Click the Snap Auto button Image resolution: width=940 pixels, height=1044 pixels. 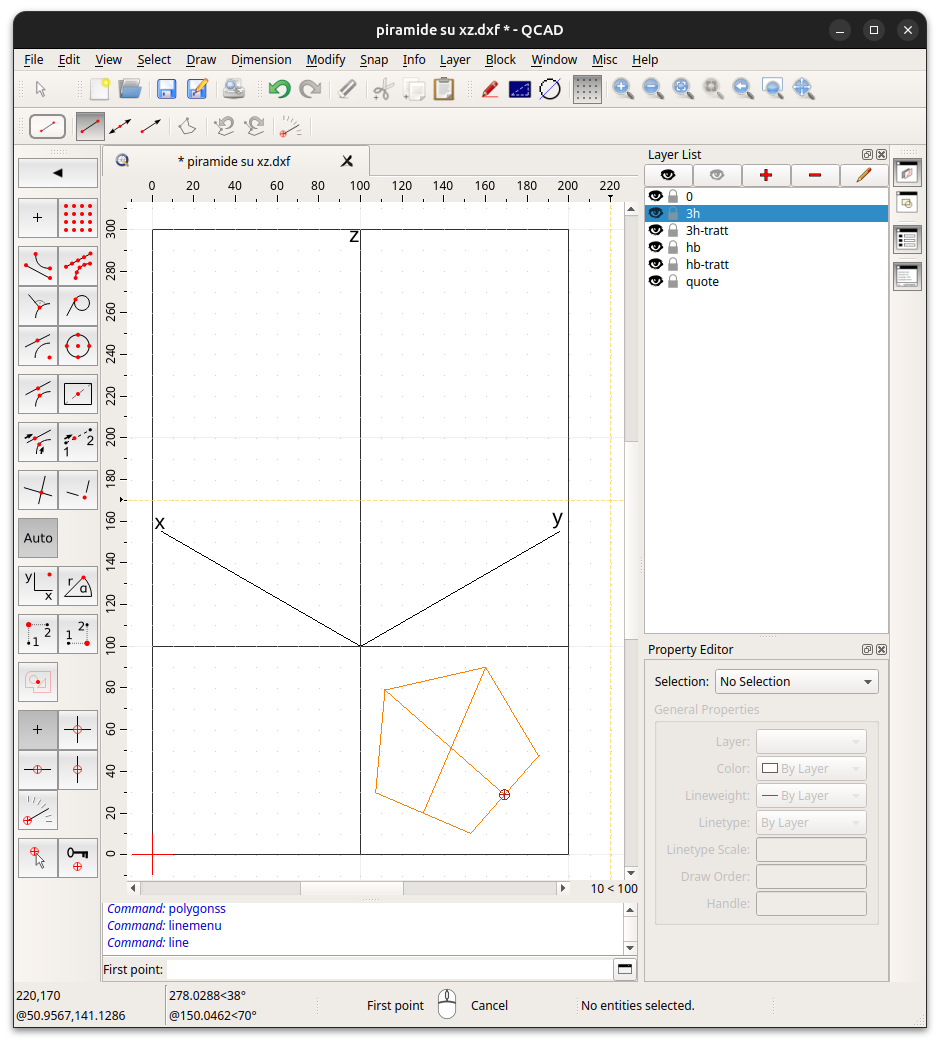click(x=38, y=538)
